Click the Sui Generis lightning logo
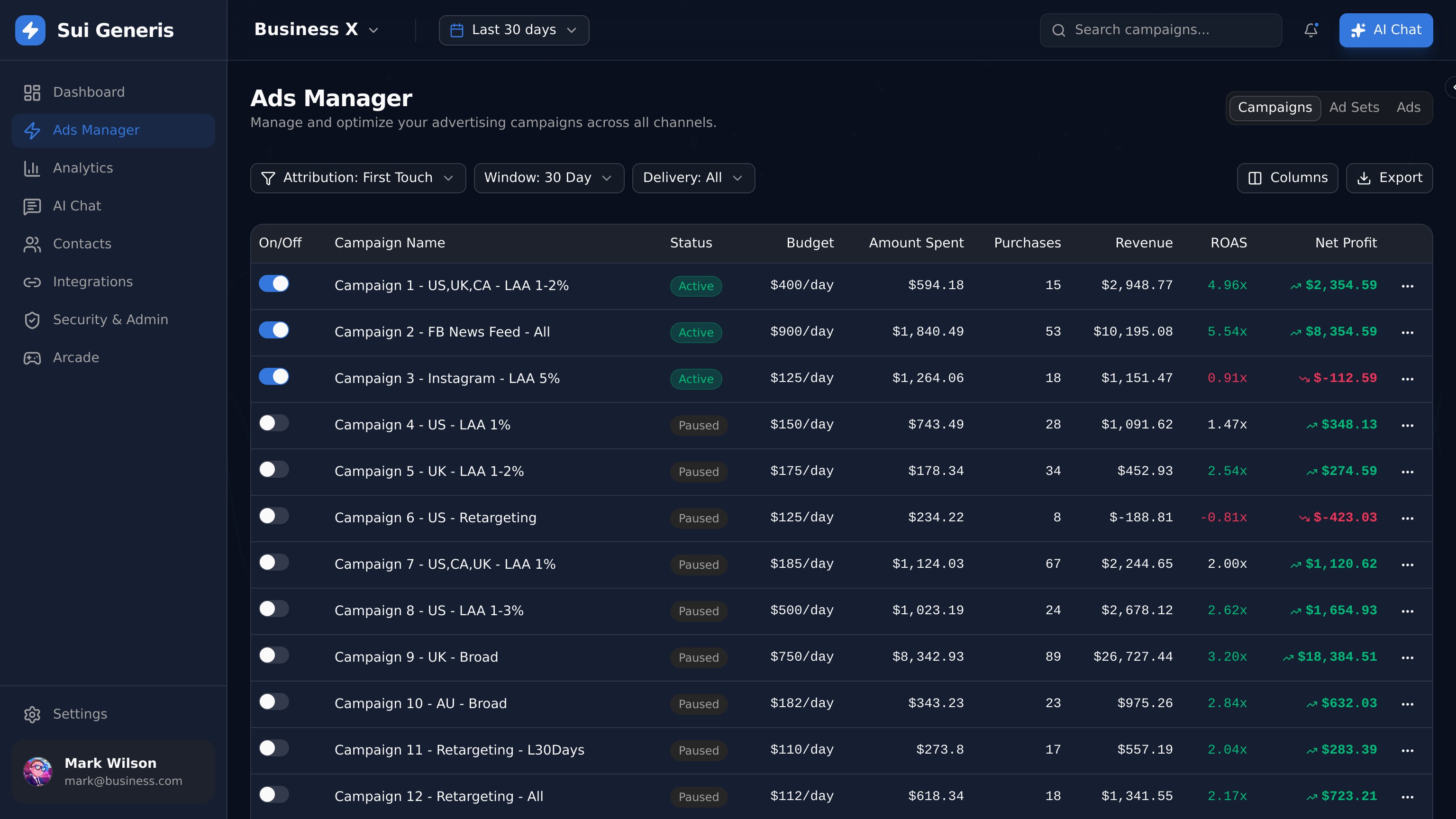Viewport: 1456px width, 819px height. (30, 30)
